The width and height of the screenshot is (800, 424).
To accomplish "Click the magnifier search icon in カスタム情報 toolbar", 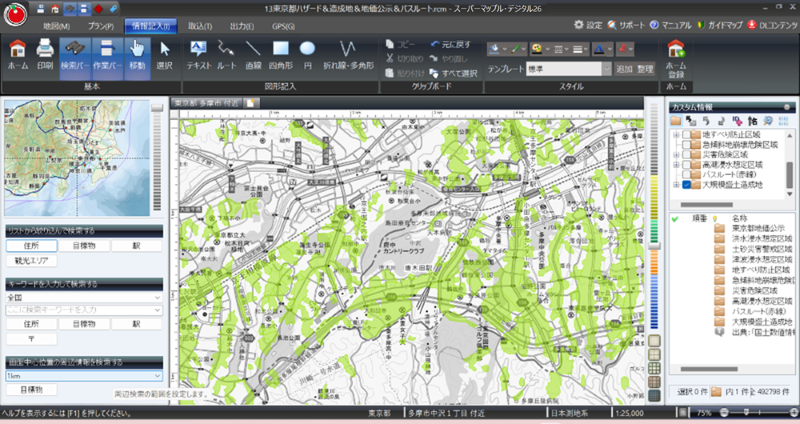I will pyautogui.click(x=768, y=121).
